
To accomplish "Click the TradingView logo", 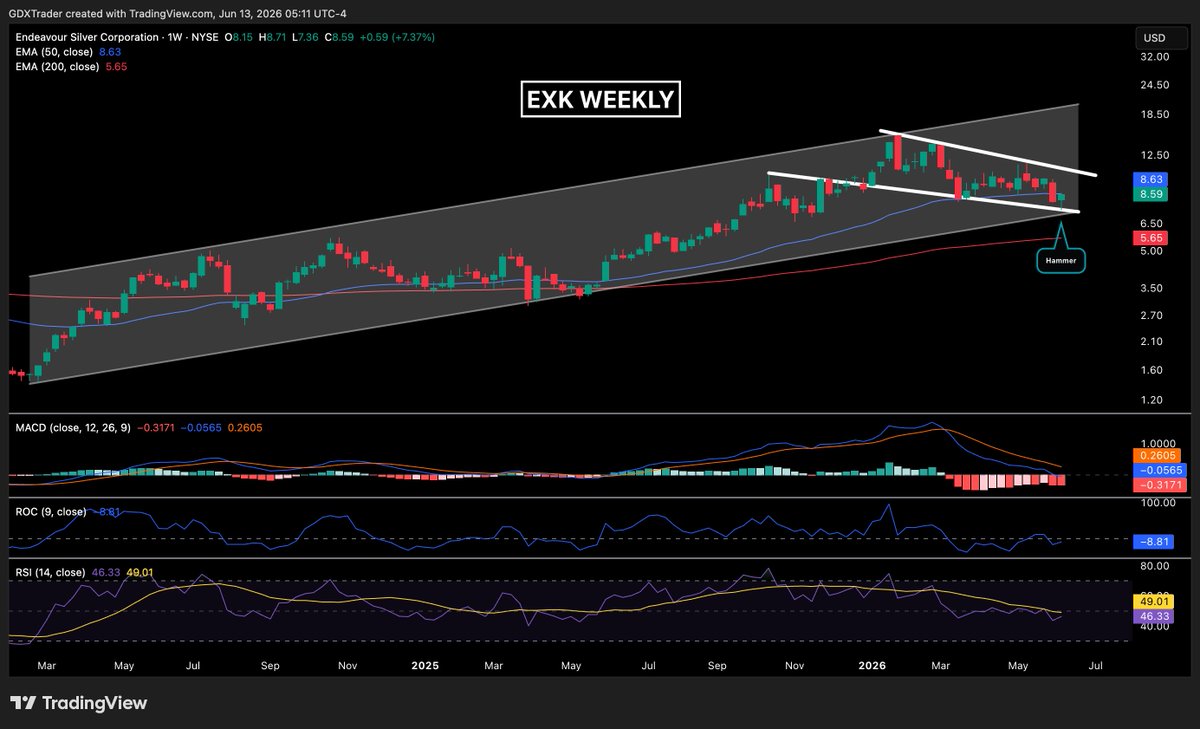I will click(x=79, y=703).
